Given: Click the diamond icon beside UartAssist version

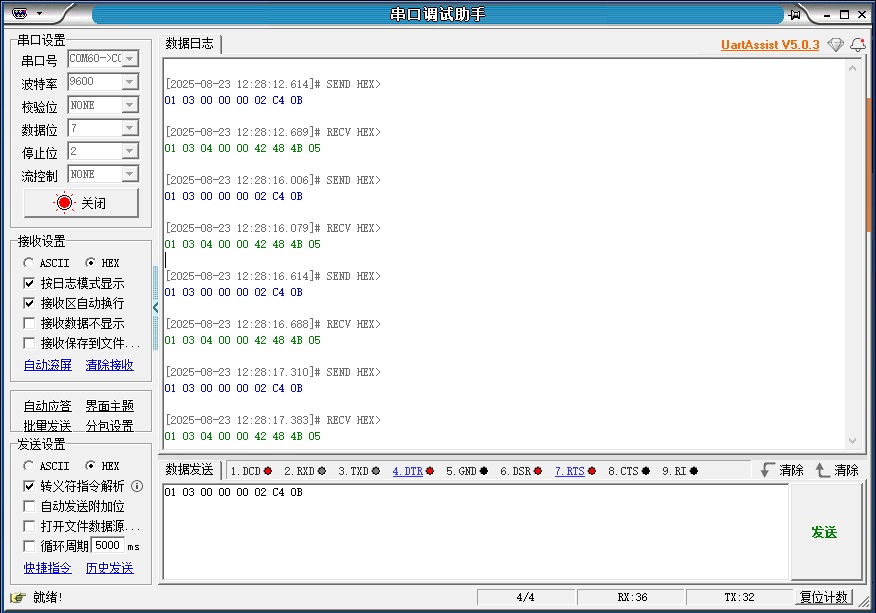Looking at the screenshot, I should click(835, 45).
